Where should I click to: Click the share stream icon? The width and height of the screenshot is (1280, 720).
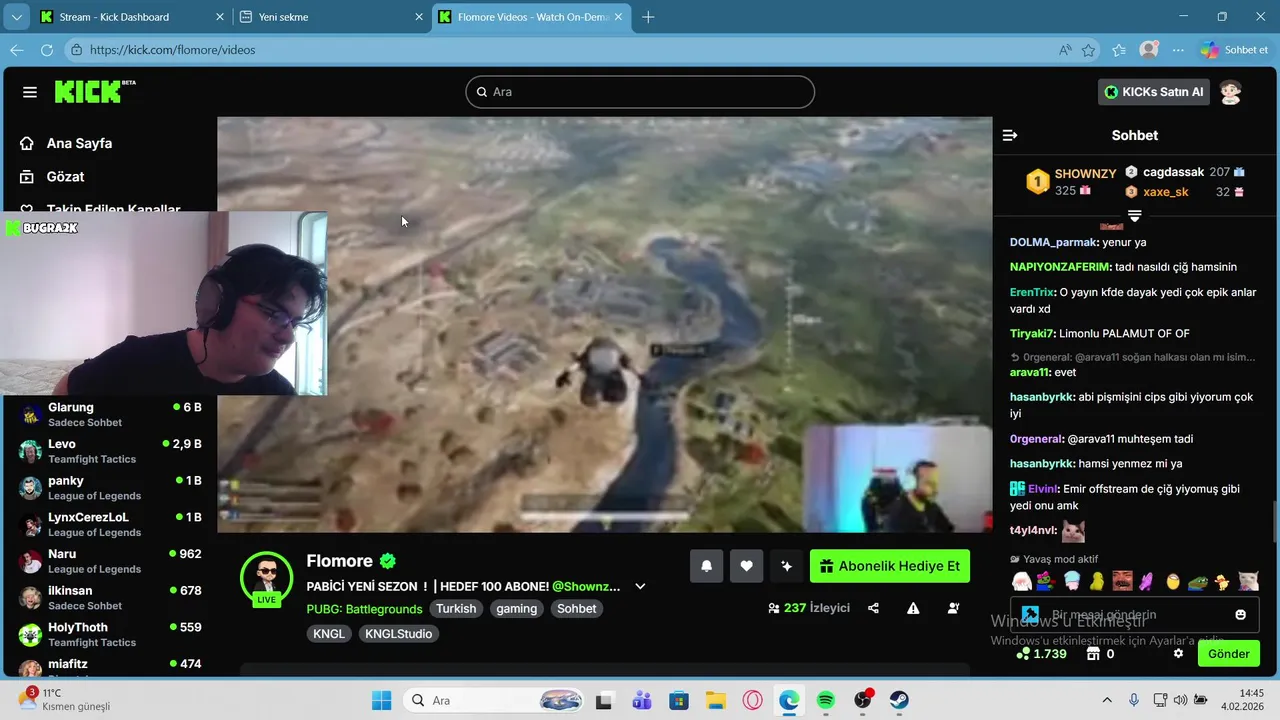(873, 608)
